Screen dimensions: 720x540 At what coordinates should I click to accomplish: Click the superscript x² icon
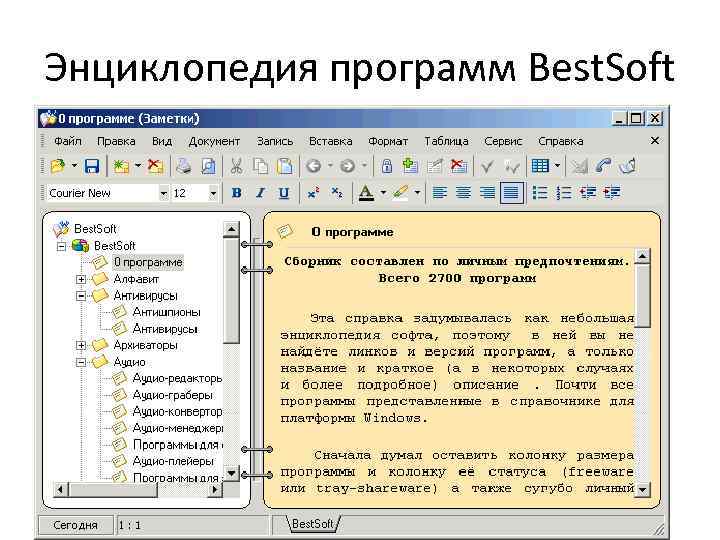[313, 193]
